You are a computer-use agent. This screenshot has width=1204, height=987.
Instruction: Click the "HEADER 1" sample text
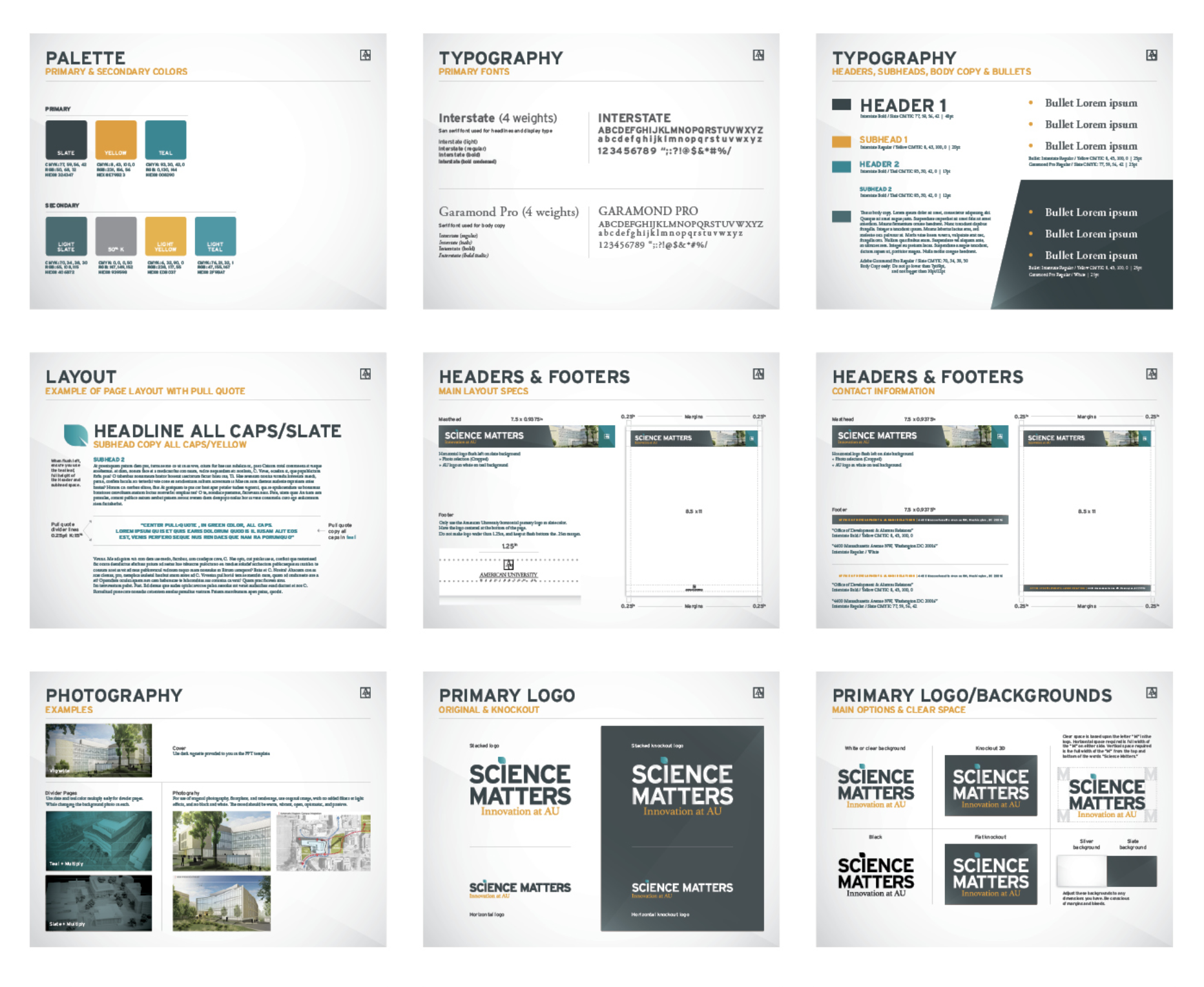pyautogui.click(x=903, y=105)
